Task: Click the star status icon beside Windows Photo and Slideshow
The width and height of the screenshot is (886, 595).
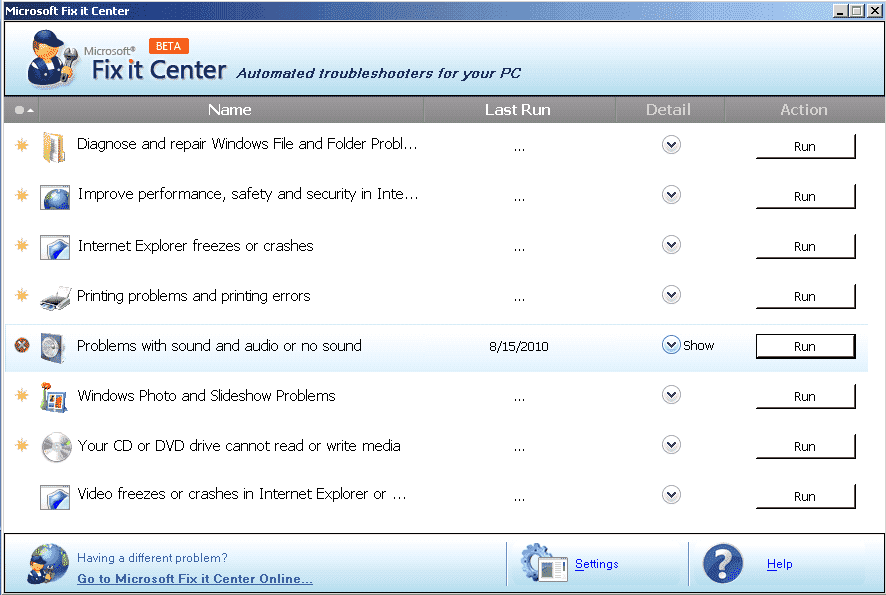Action: (x=22, y=394)
